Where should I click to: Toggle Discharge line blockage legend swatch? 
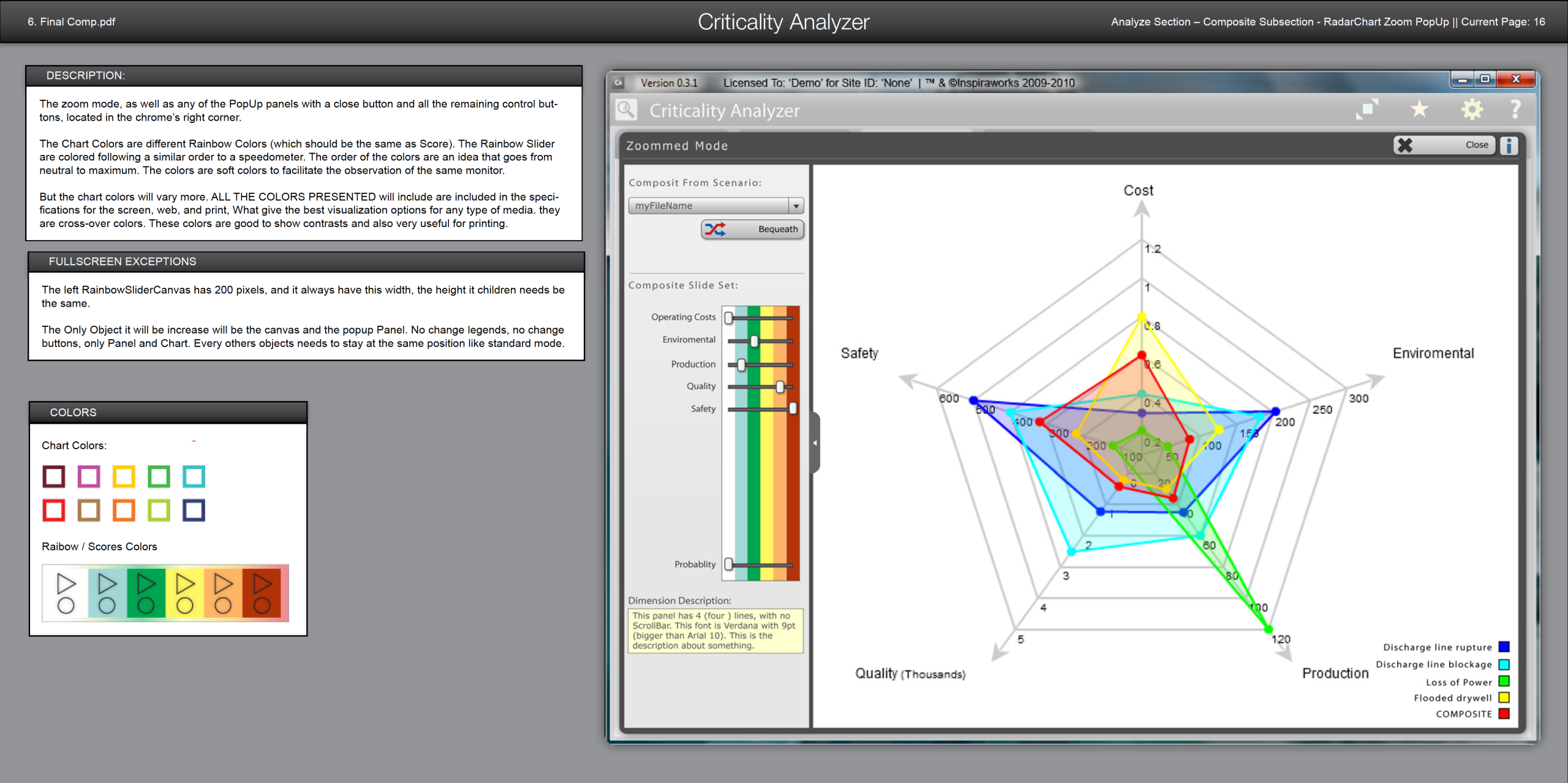pos(1504,664)
